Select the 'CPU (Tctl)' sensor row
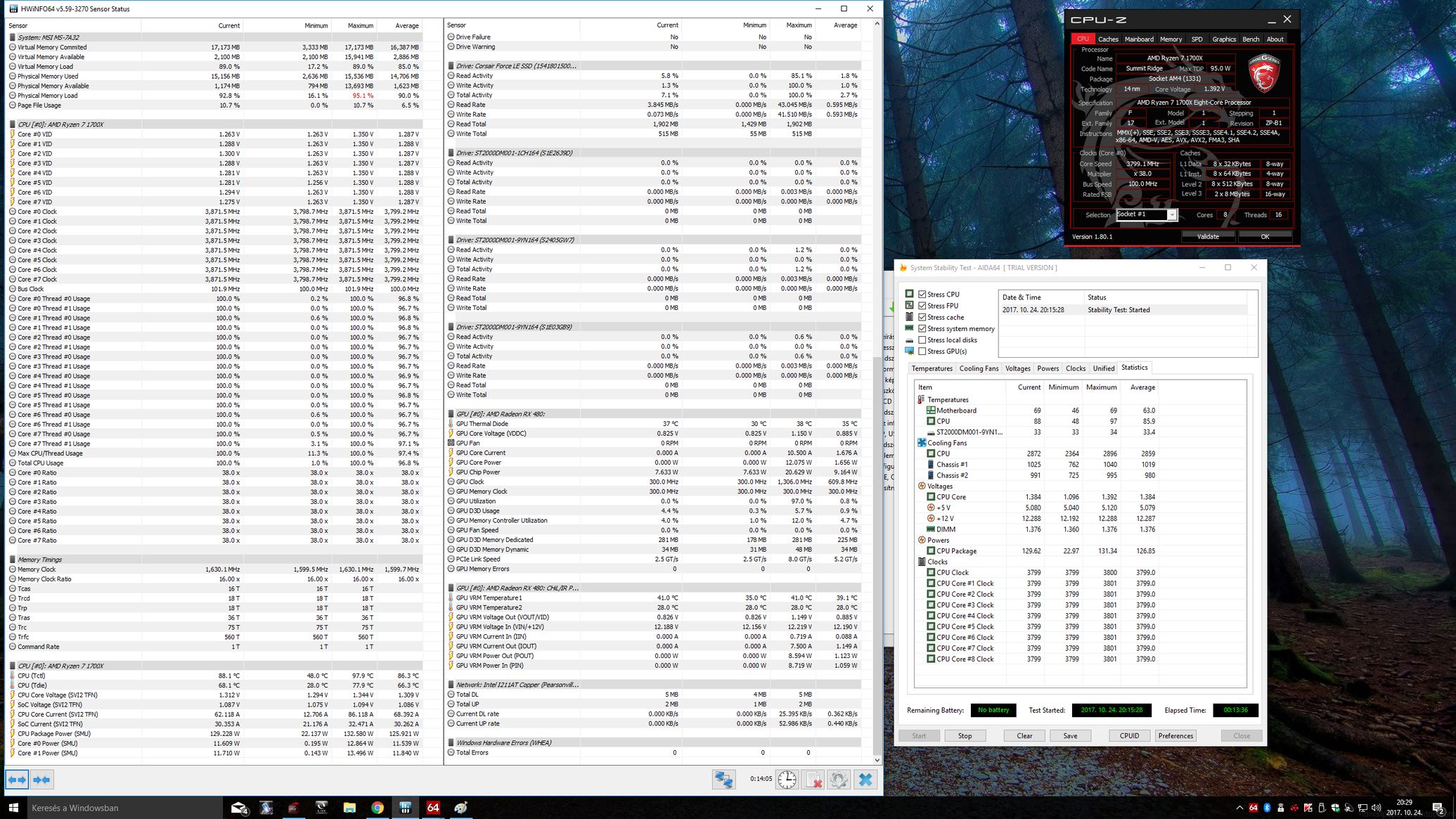This screenshot has width=1456, height=819. [214, 676]
